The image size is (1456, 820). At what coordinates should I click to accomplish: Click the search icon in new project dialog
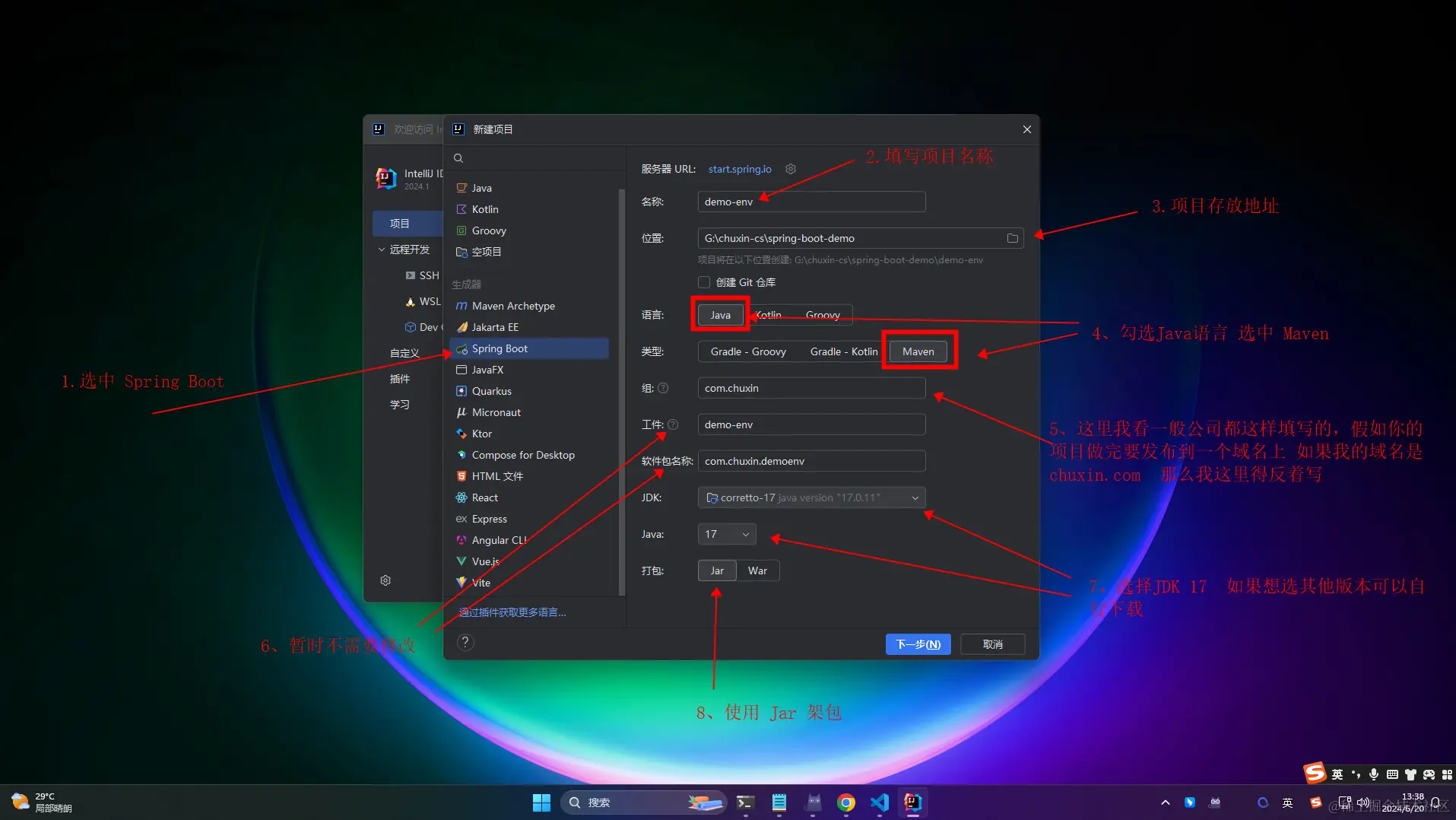(458, 158)
